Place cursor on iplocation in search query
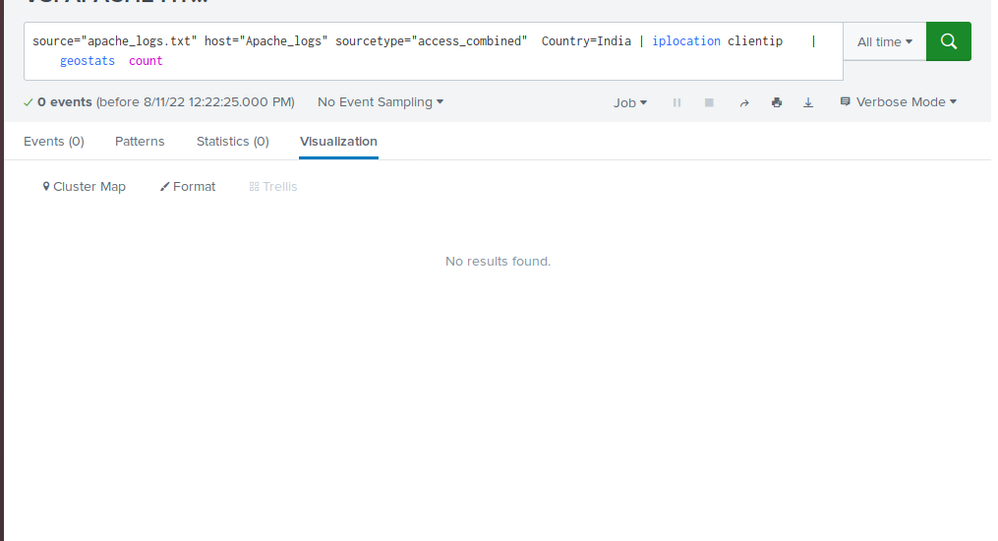998x541 pixels. click(x=686, y=41)
